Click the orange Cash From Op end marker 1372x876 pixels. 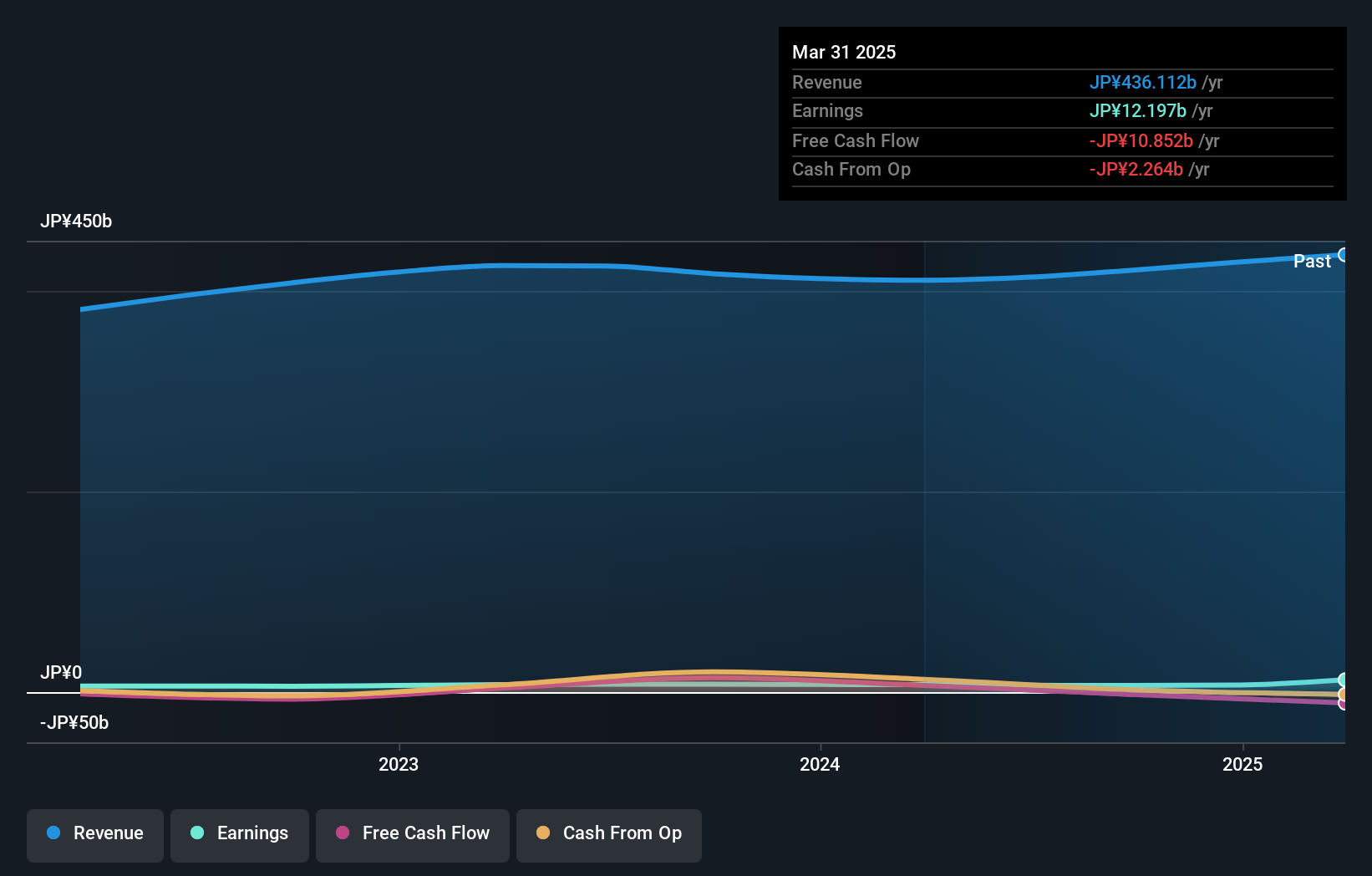coord(1343,695)
